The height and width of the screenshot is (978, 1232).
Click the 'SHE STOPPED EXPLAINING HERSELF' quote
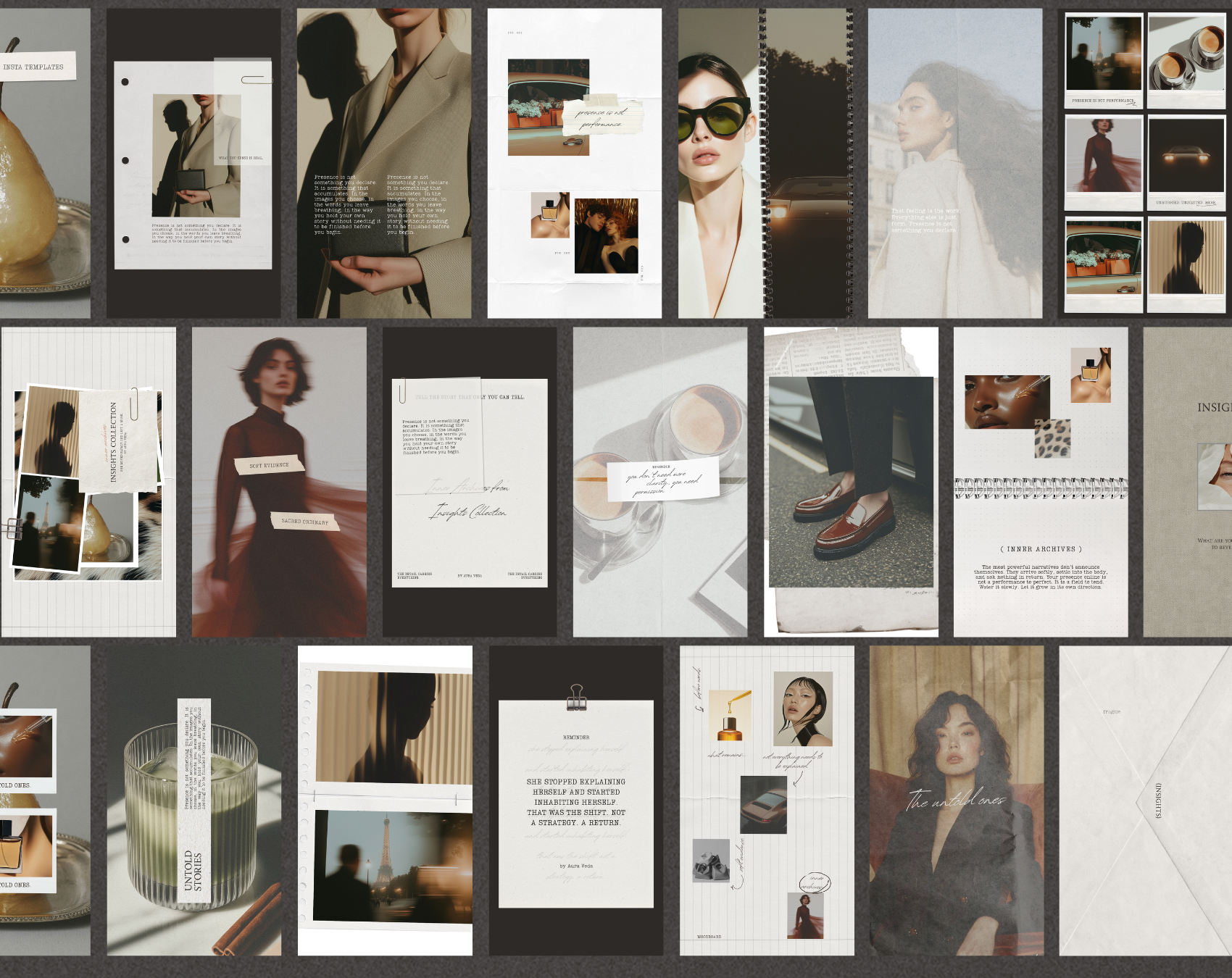point(576,802)
